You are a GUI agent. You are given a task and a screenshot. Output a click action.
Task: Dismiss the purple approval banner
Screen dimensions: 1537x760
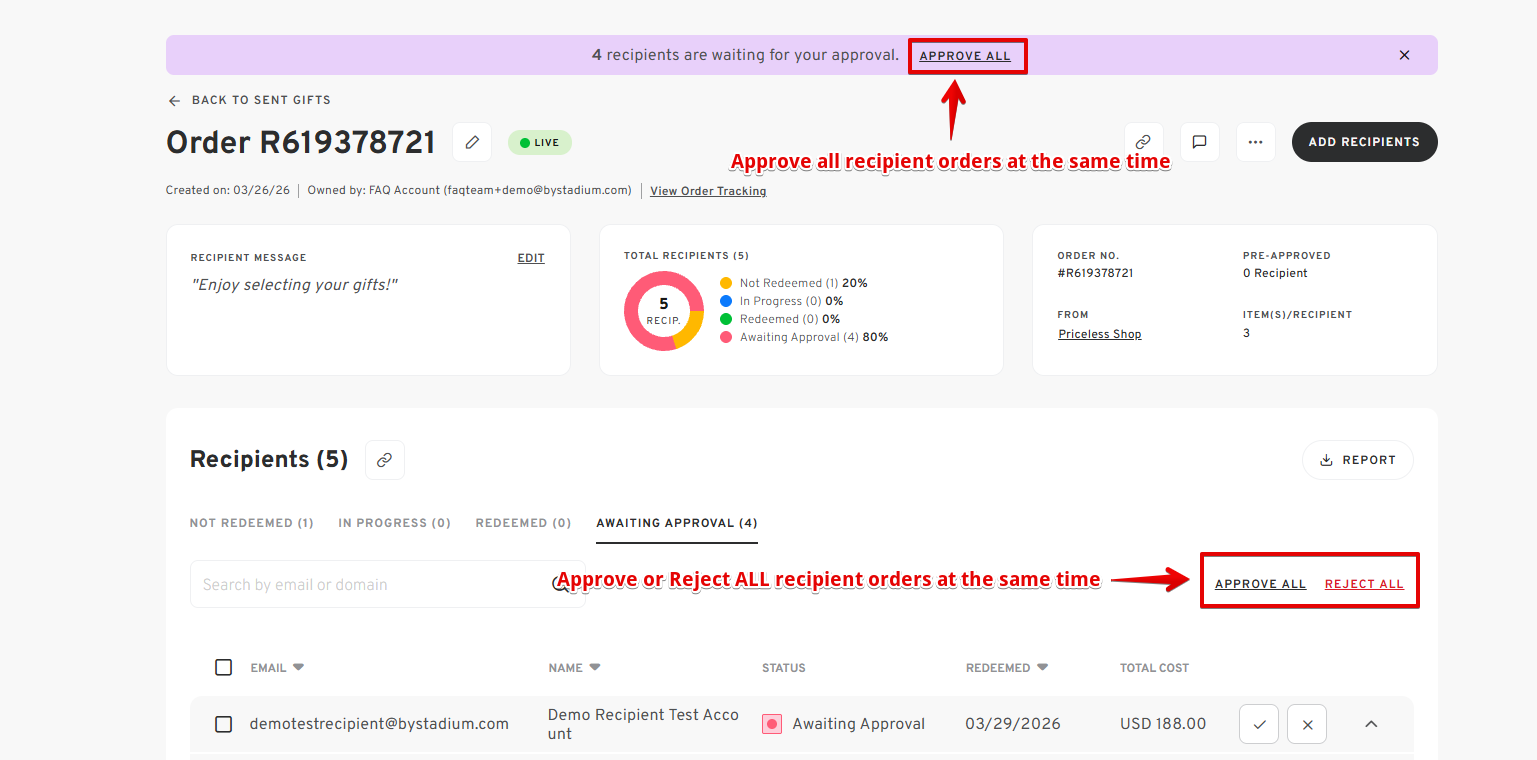pyautogui.click(x=1404, y=55)
